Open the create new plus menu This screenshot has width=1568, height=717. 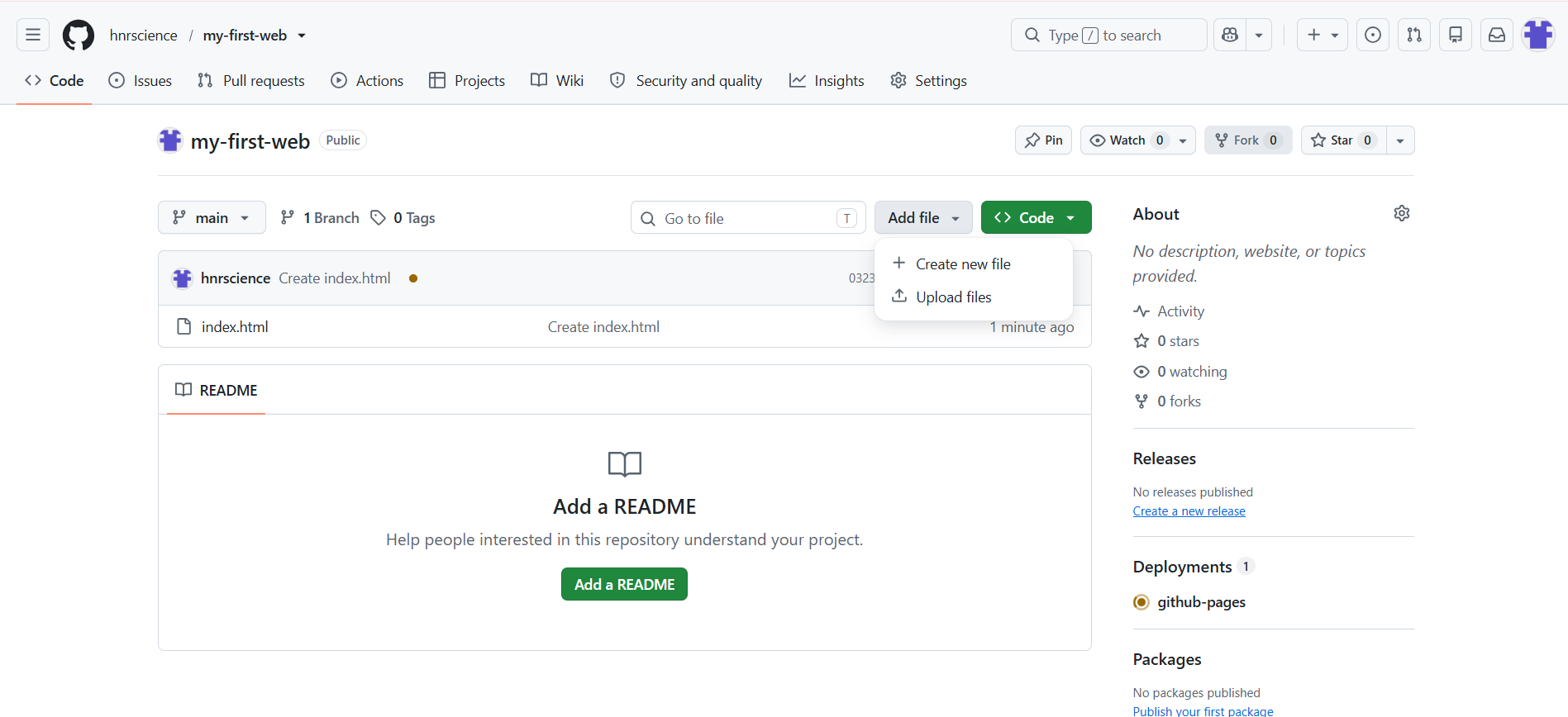[x=1323, y=35]
